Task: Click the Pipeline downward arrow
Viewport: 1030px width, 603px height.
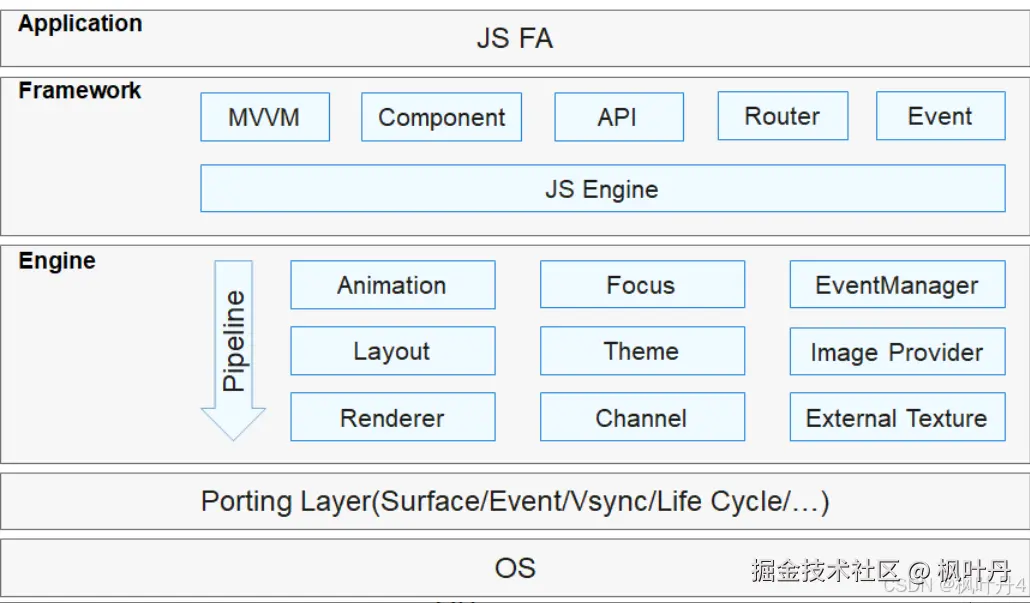Action: pyautogui.click(x=233, y=345)
